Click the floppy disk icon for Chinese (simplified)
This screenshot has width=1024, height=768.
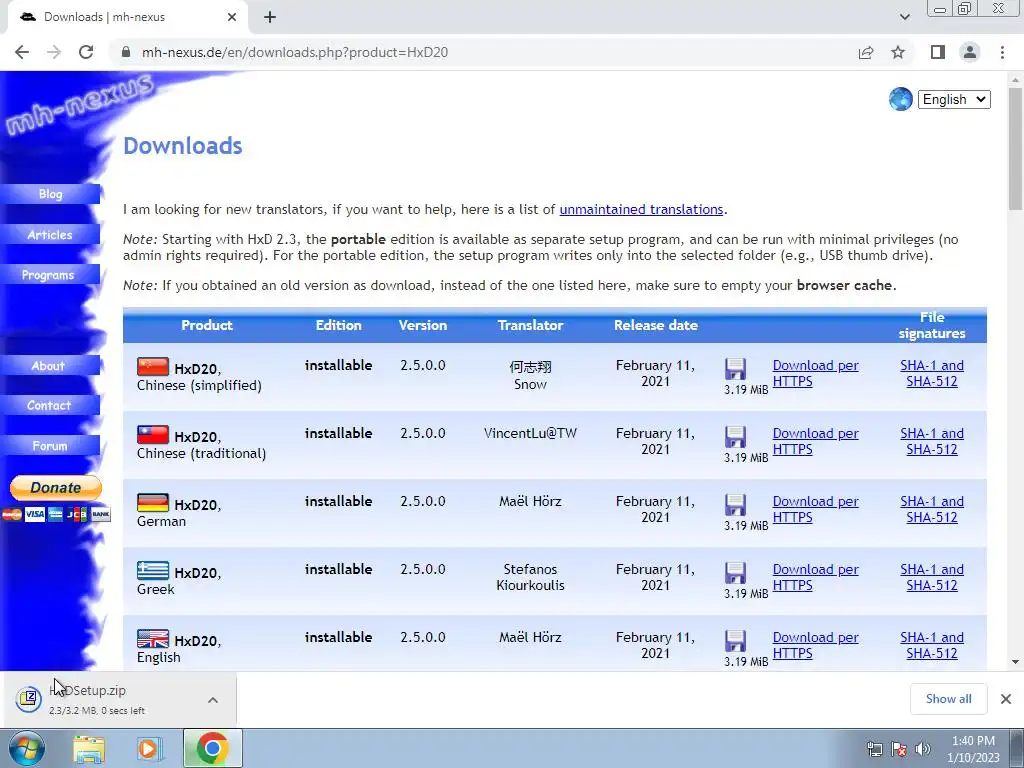(x=735, y=369)
